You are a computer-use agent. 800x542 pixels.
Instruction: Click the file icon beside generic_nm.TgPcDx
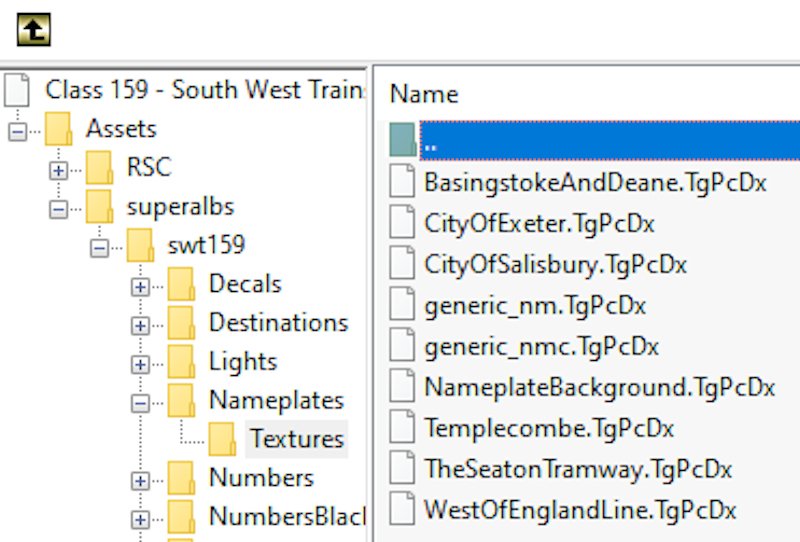point(402,303)
